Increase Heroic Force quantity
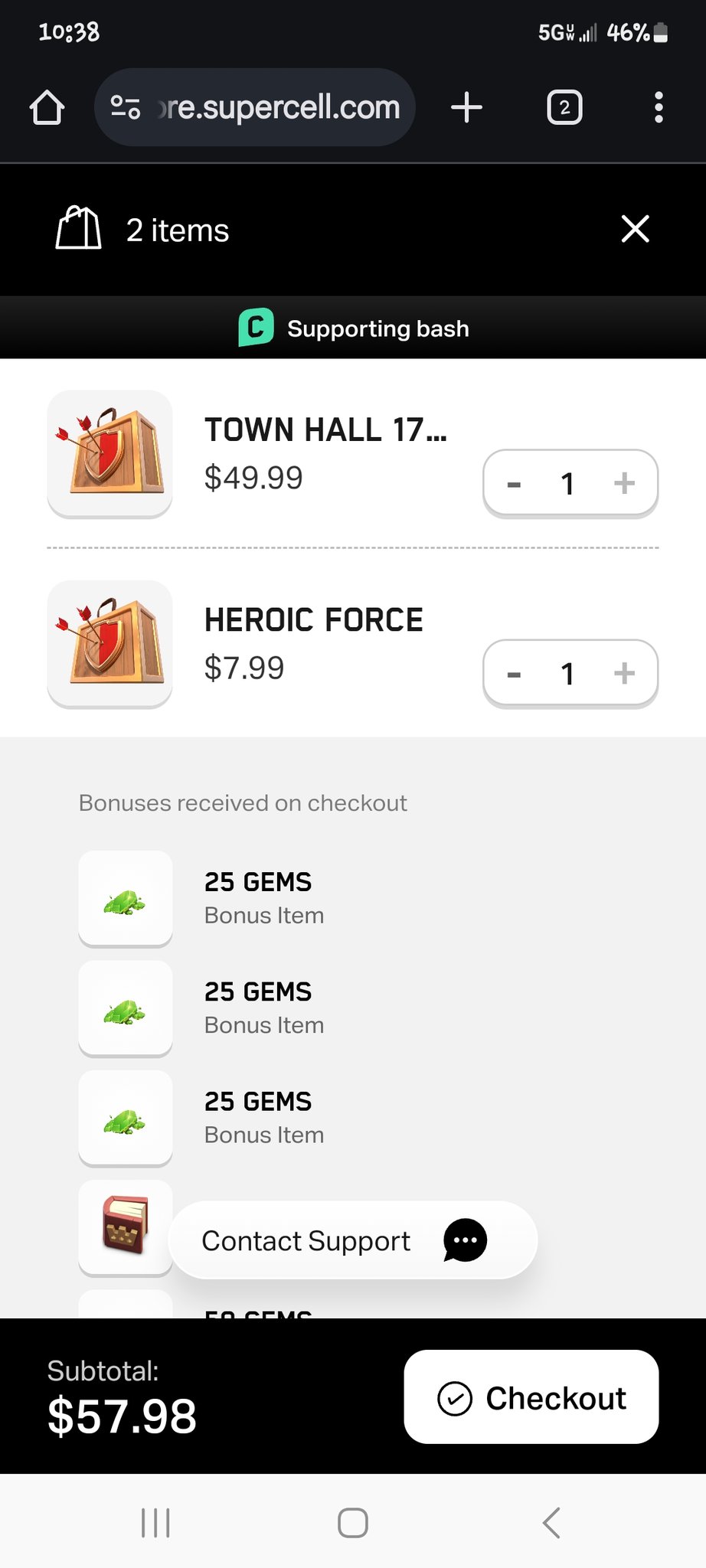The width and height of the screenshot is (706, 1568). pyautogui.click(x=624, y=673)
